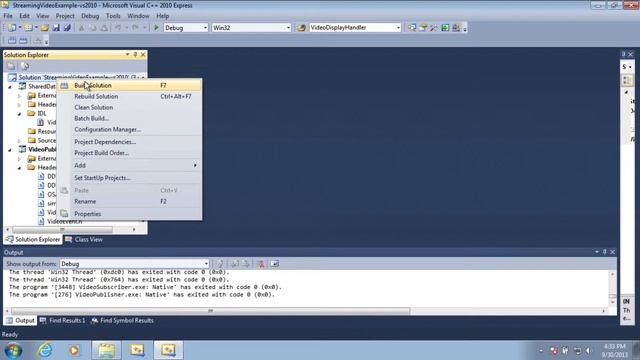The image size is (640, 360).
Task: Choose Build Solution in context menu
Action: tap(129, 85)
